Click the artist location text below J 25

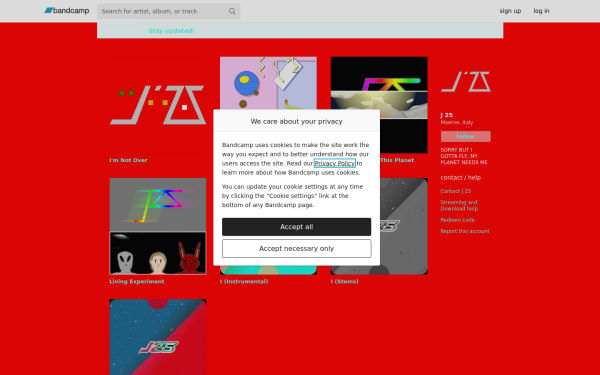[457, 122]
